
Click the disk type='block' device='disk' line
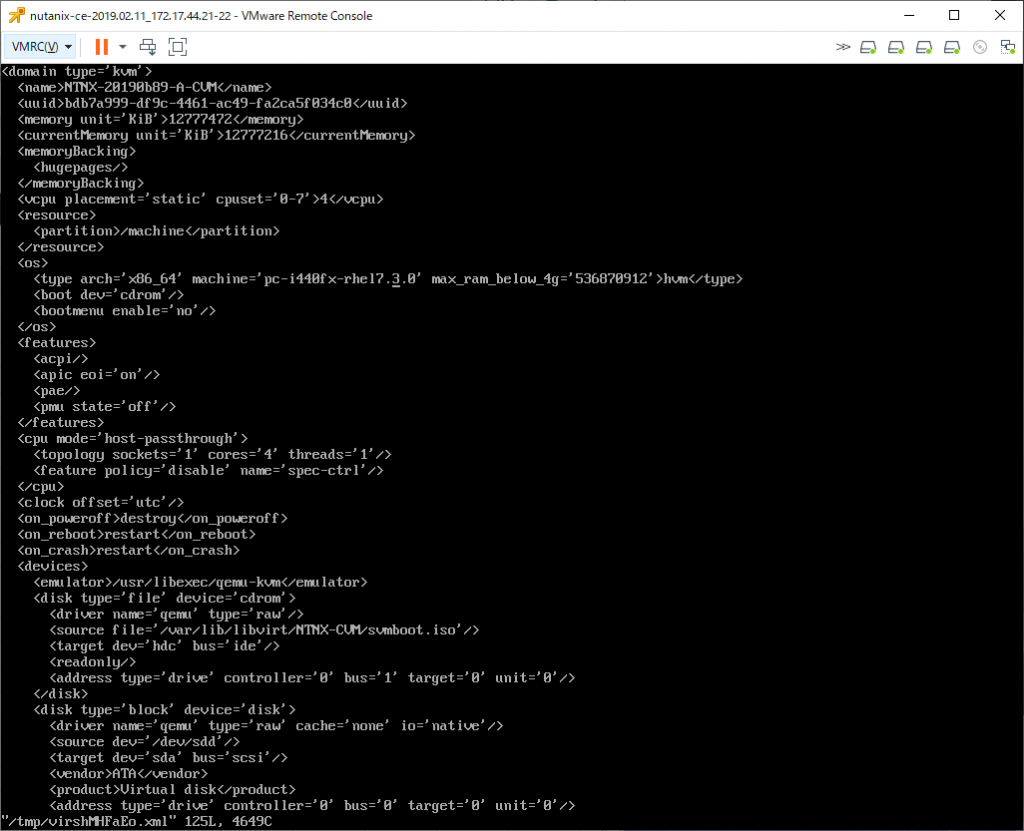click(x=165, y=710)
